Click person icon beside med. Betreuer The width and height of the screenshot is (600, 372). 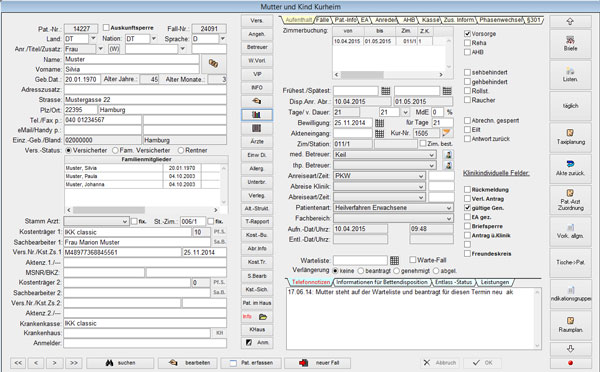point(448,155)
